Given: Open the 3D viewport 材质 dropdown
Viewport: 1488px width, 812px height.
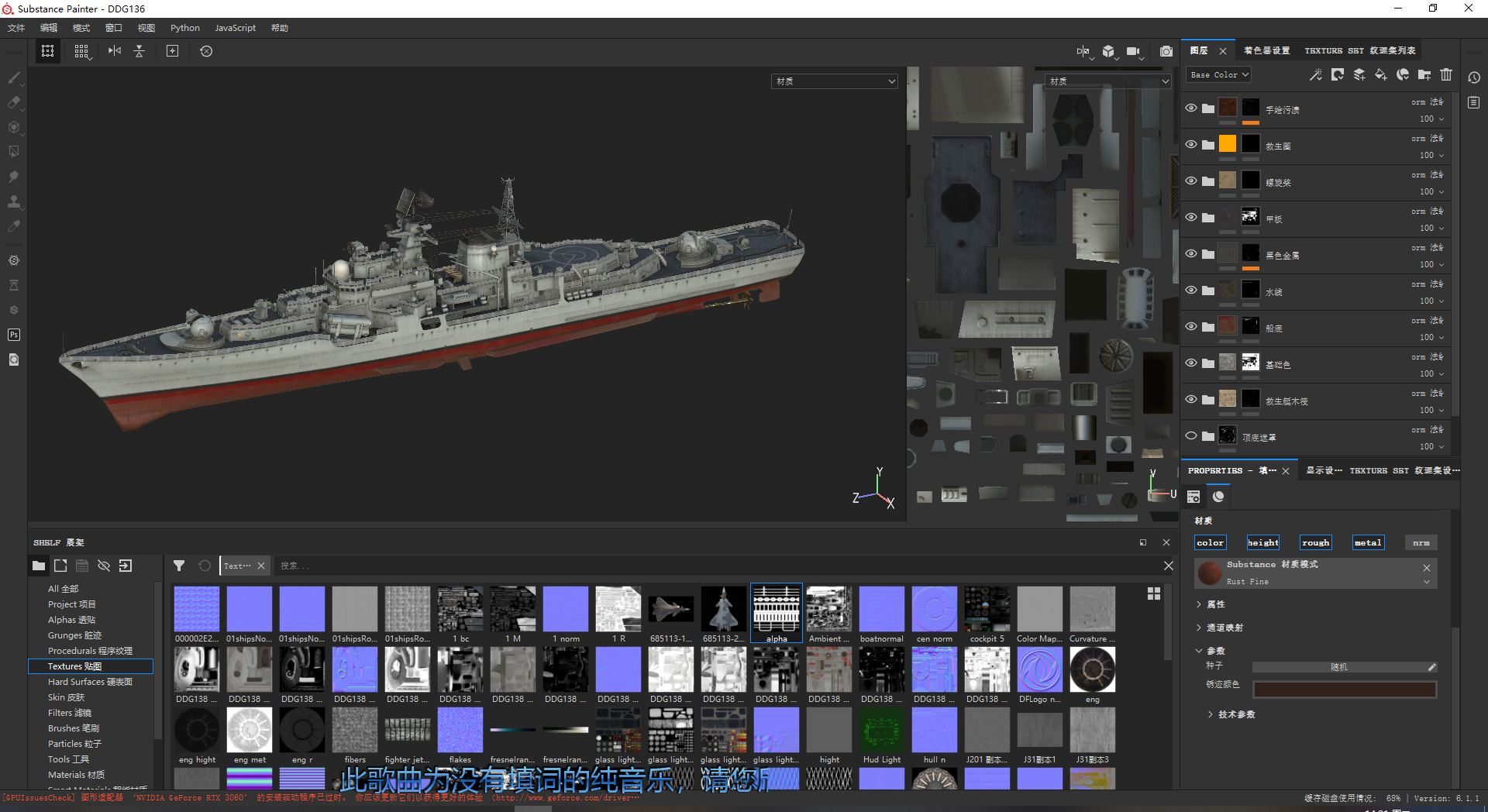Looking at the screenshot, I should coord(835,81).
